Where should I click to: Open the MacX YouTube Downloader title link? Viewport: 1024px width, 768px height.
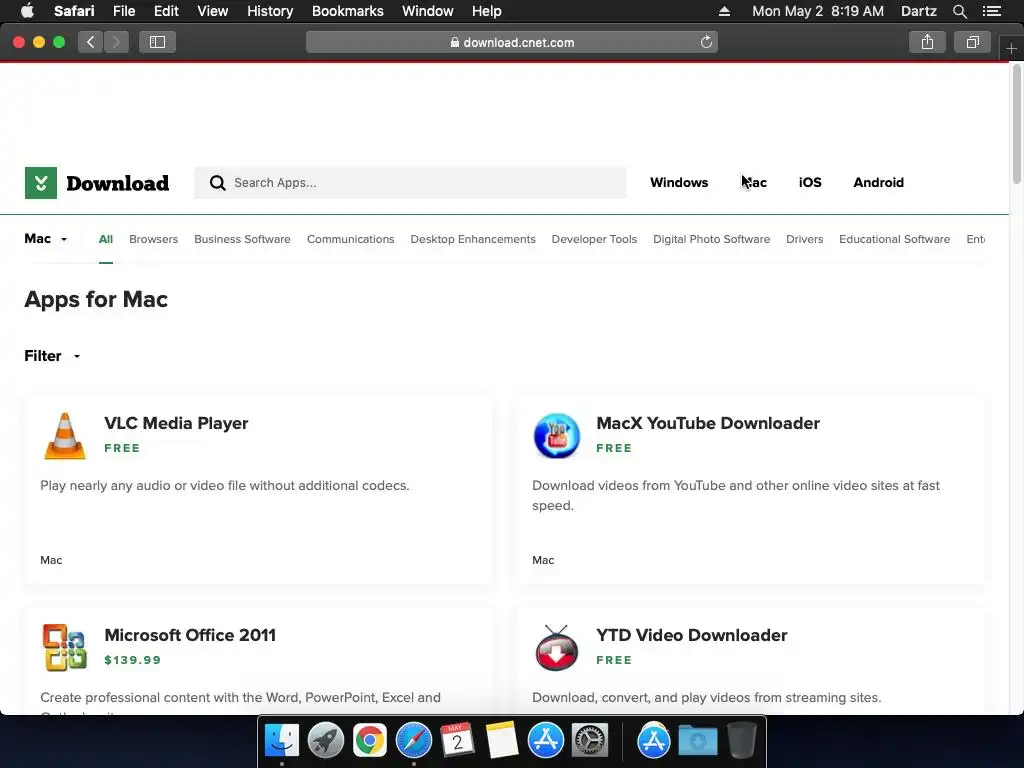(x=708, y=423)
